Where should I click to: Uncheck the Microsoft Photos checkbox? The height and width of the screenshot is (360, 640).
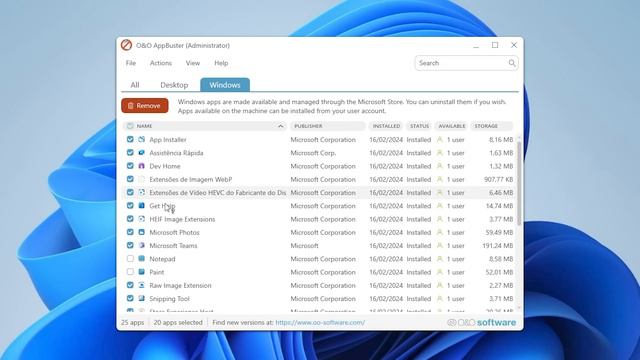pyautogui.click(x=130, y=232)
